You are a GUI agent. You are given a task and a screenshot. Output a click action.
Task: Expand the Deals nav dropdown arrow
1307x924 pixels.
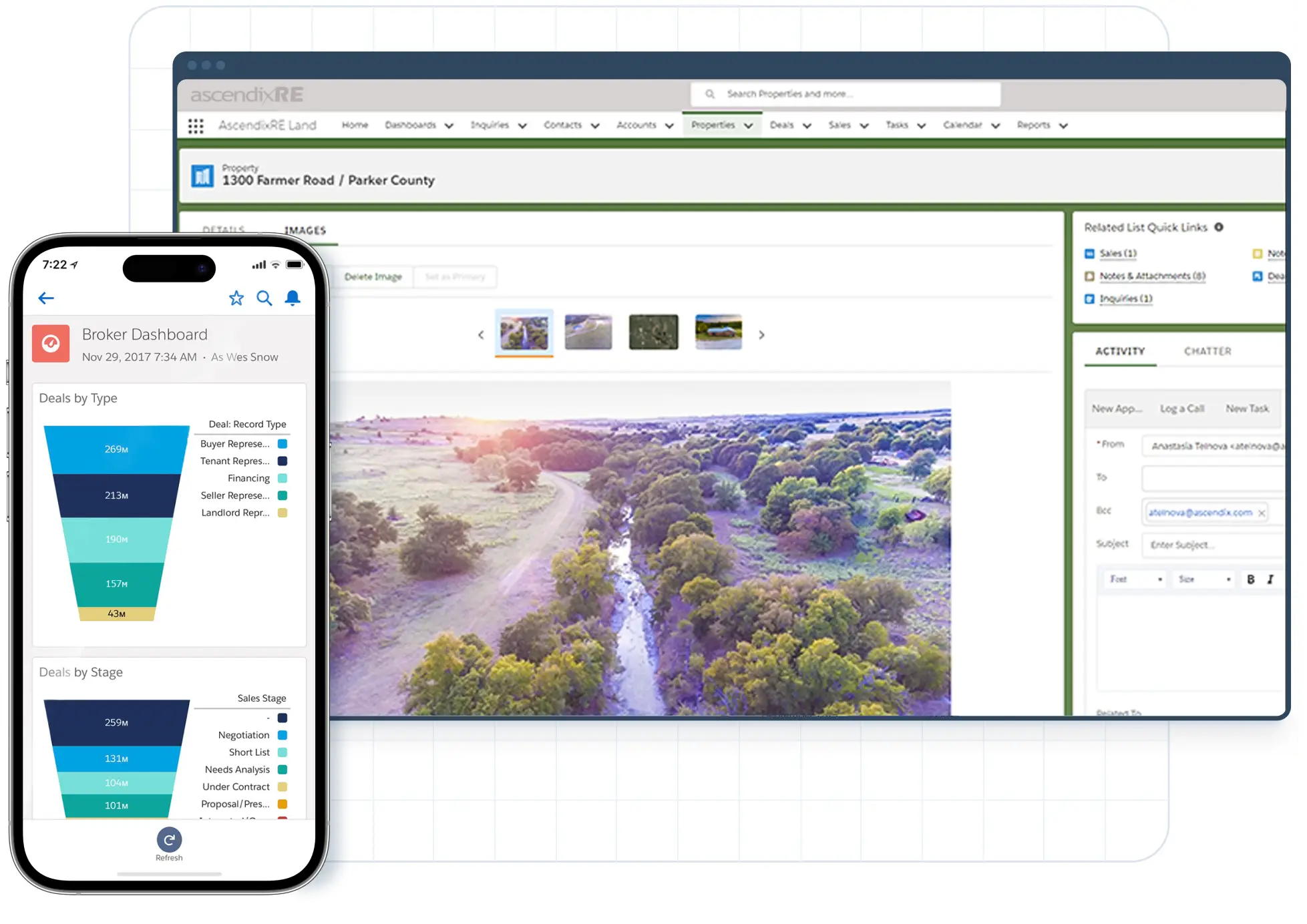[x=807, y=126]
